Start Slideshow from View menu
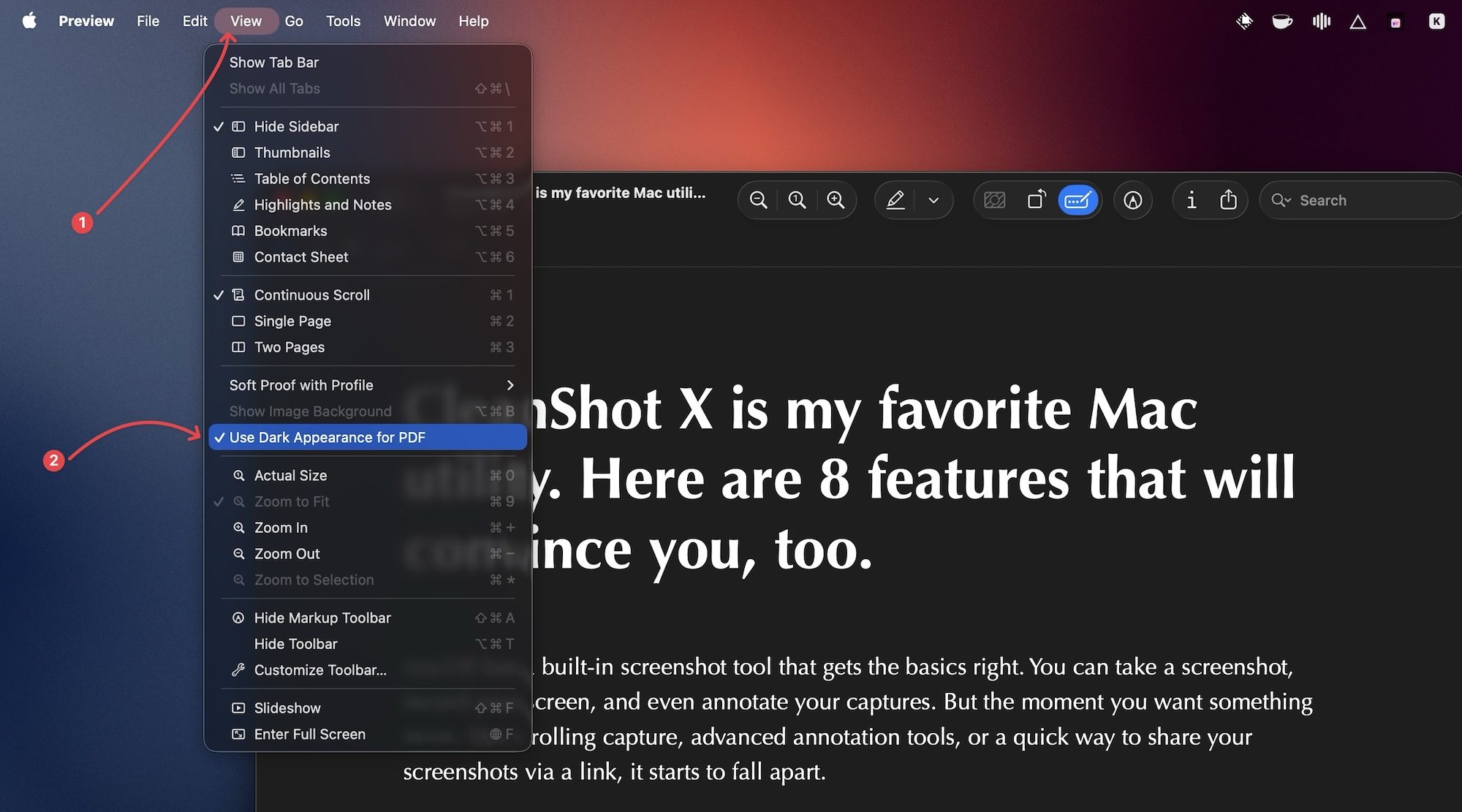This screenshot has height=812, width=1462. [368, 708]
